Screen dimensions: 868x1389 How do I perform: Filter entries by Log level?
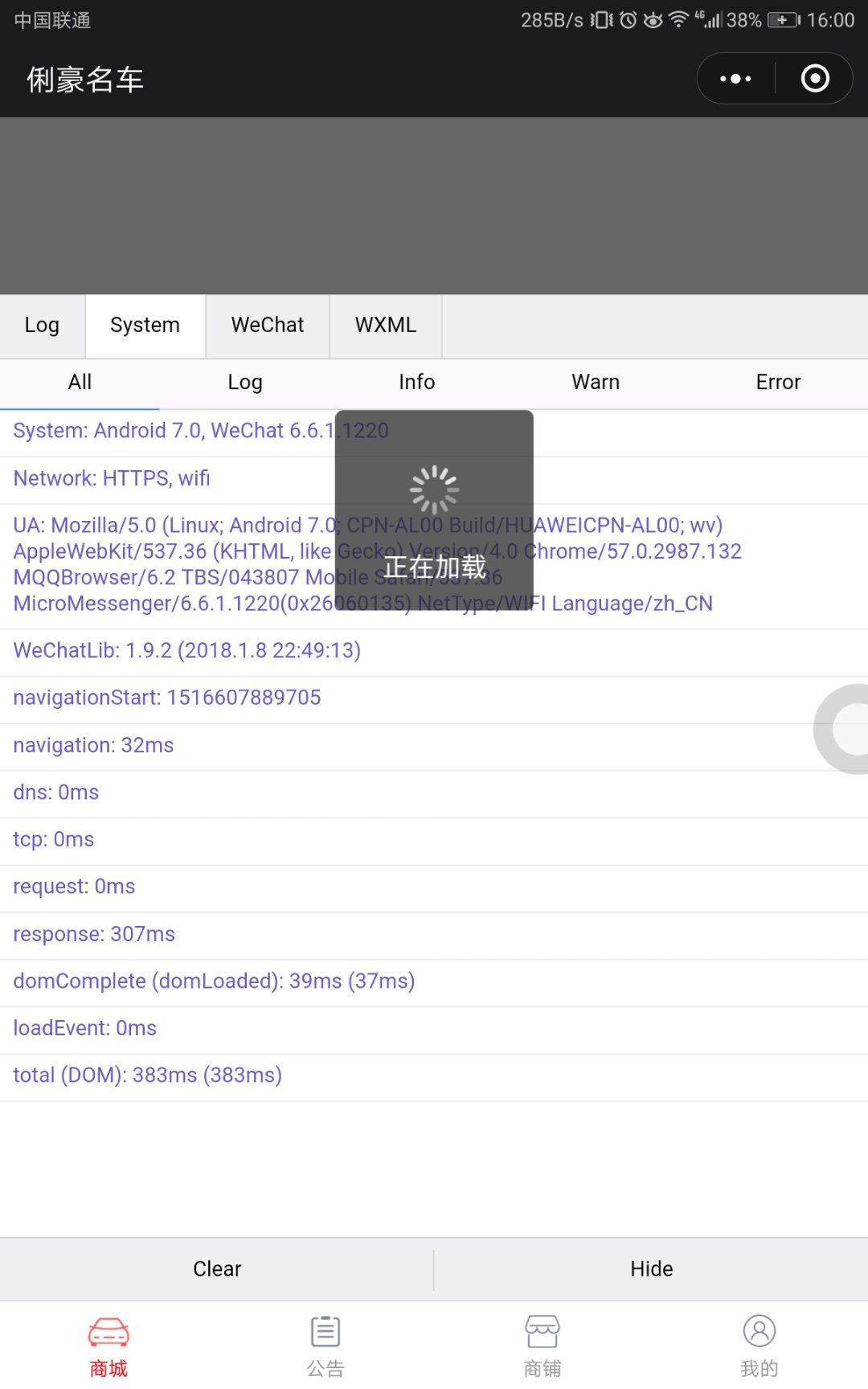(x=245, y=383)
